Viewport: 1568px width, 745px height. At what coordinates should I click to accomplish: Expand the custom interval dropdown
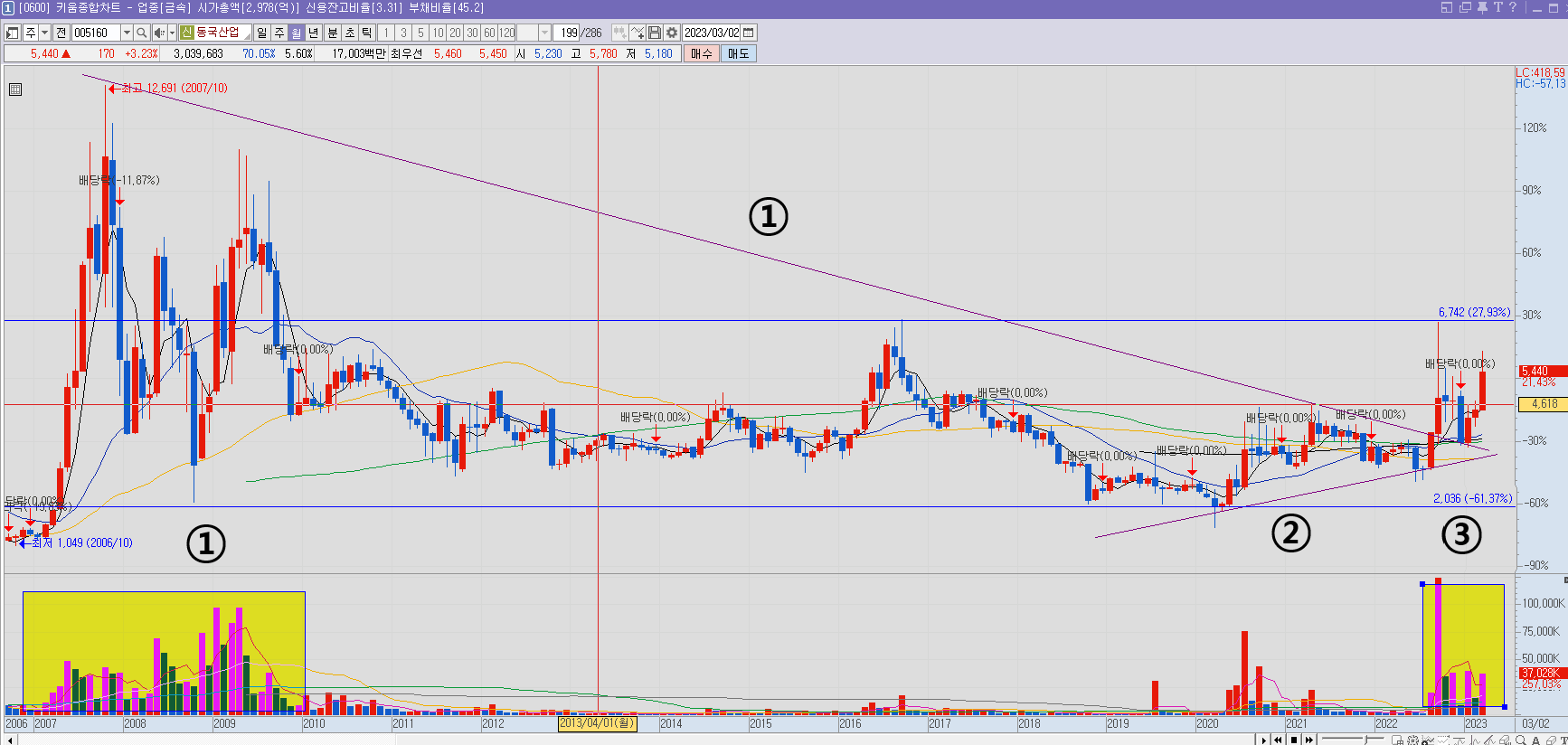click(544, 33)
